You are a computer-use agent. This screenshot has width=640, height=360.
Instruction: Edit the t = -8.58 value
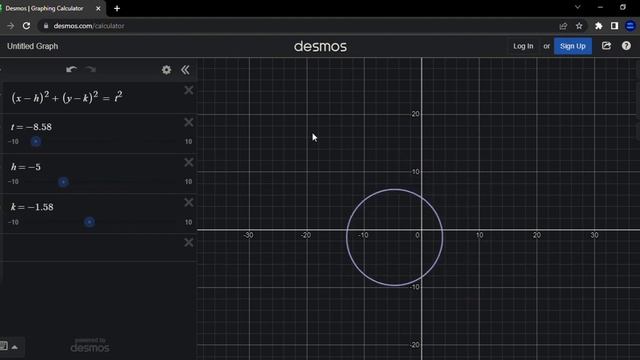(x=31, y=127)
